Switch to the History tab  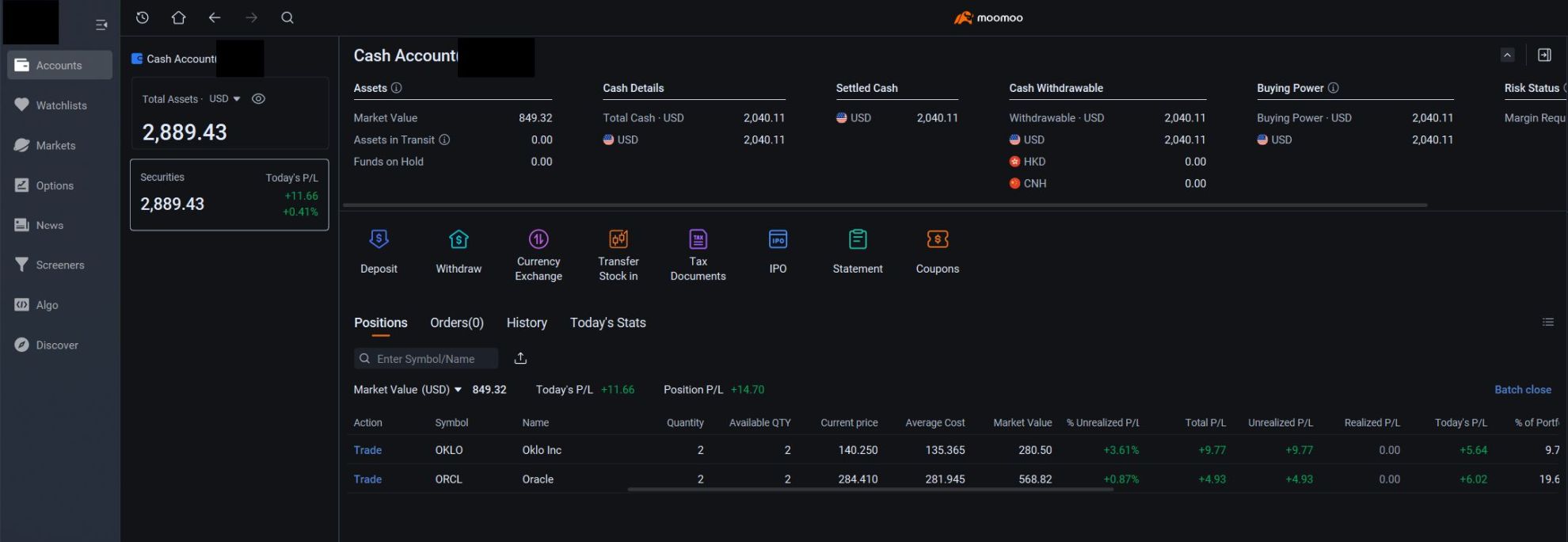click(527, 323)
